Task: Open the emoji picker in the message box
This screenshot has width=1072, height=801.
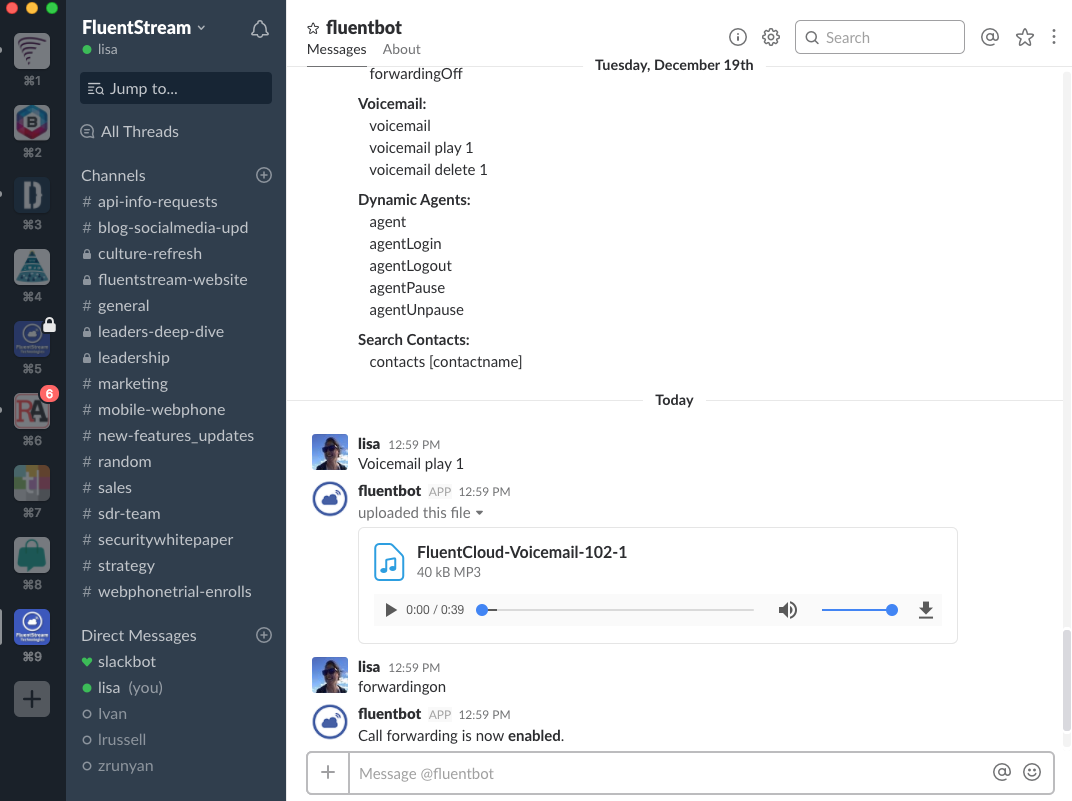Action: pyautogui.click(x=1032, y=771)
